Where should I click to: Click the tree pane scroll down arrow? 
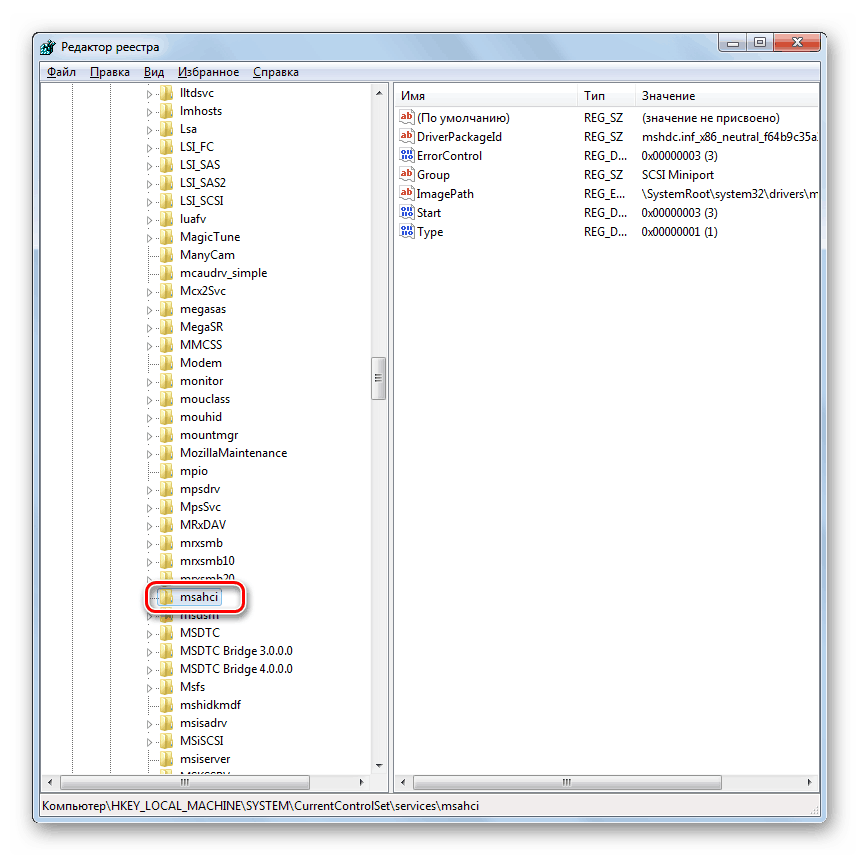[378, 766]
